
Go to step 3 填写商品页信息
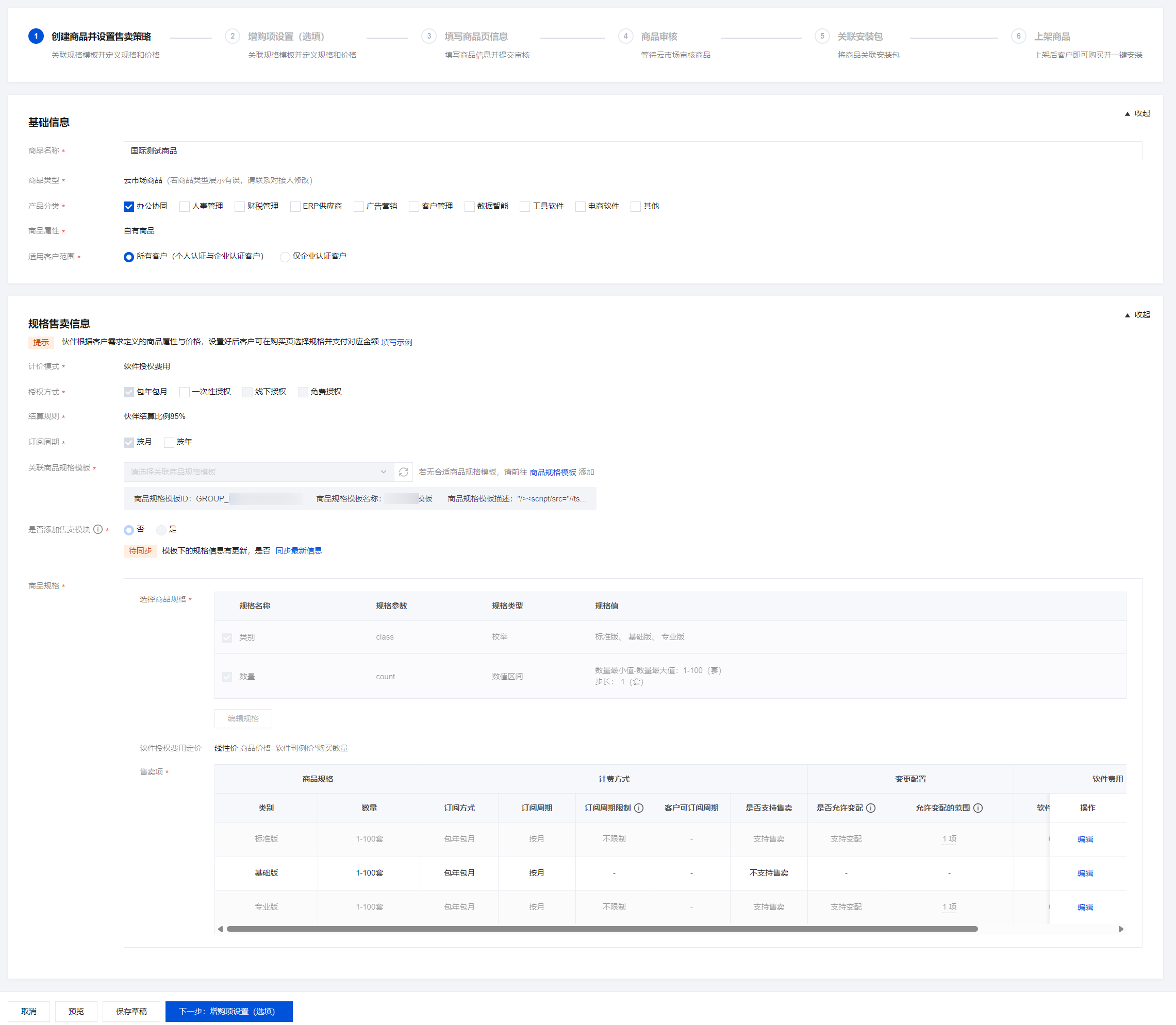click(x=475, y=36)
